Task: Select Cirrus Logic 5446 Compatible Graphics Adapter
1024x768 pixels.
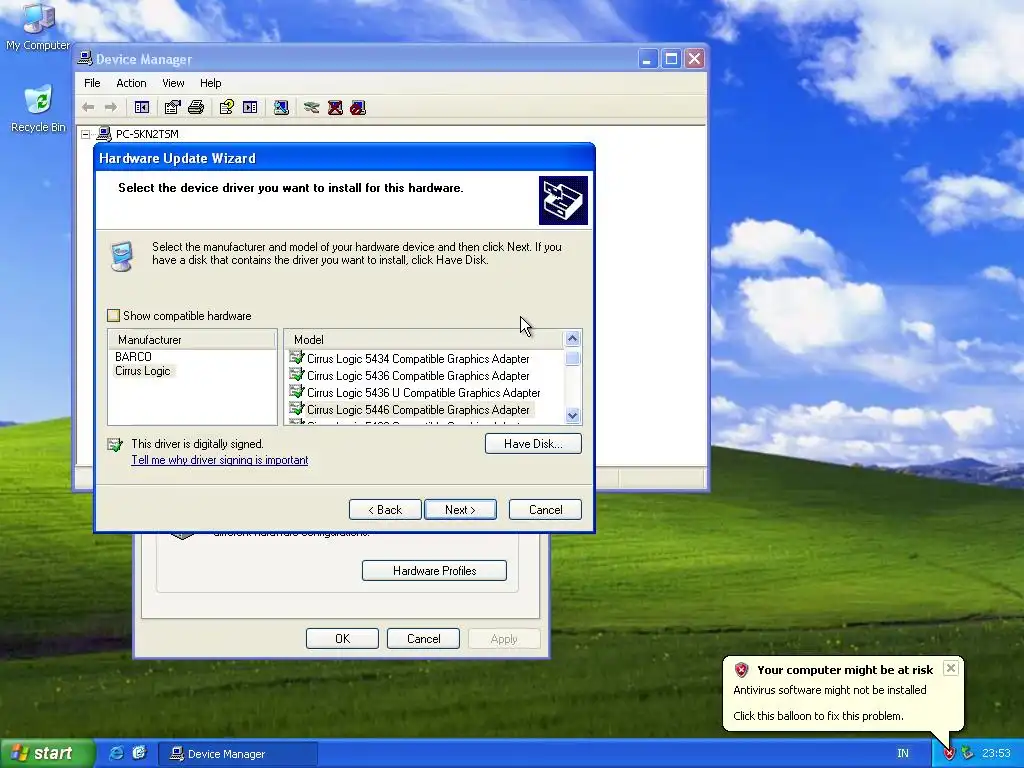Action: pyautogui.click(x=418, y=409)
